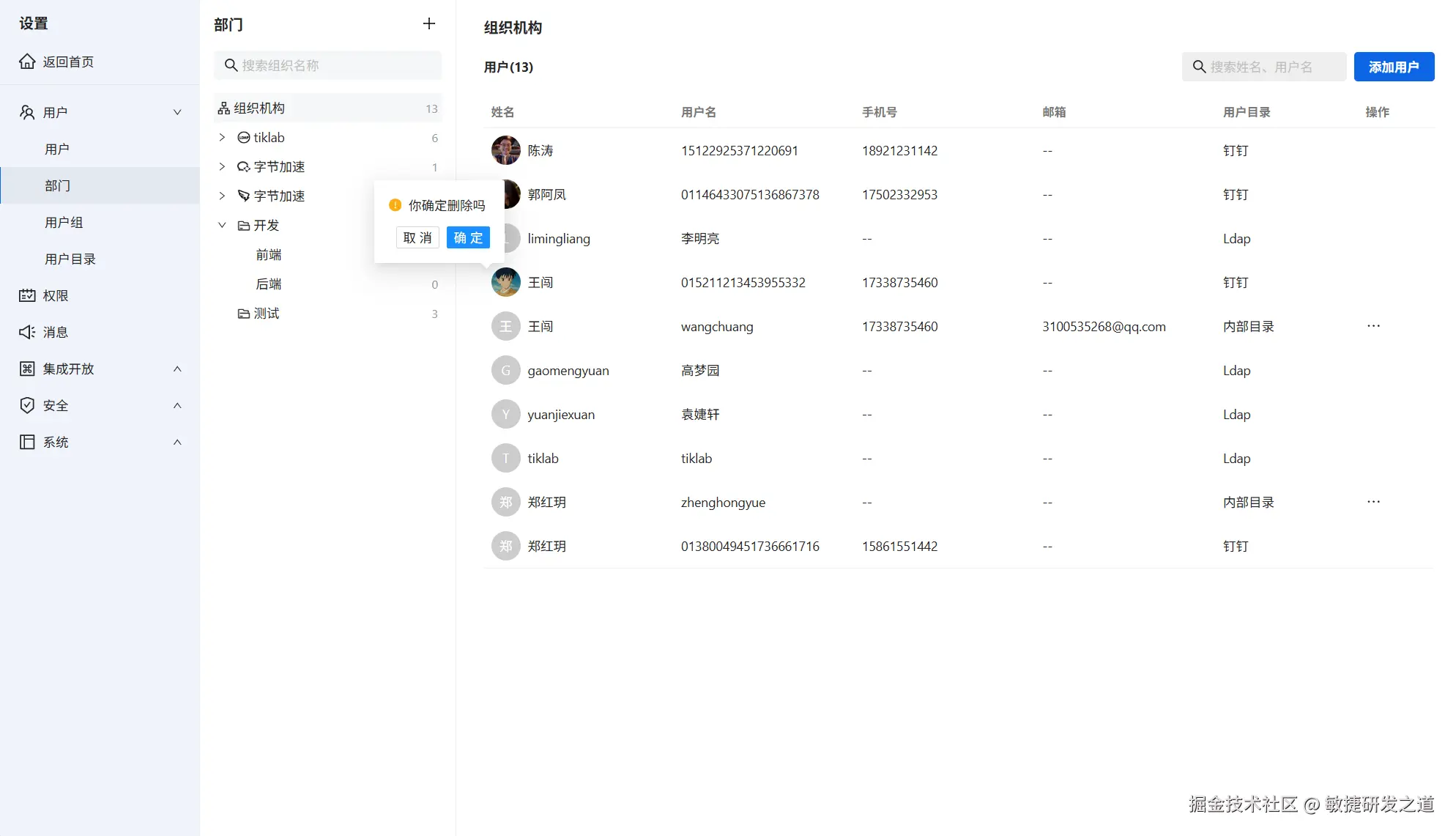Confirm deletion with the 确定 button

(468, 237)
